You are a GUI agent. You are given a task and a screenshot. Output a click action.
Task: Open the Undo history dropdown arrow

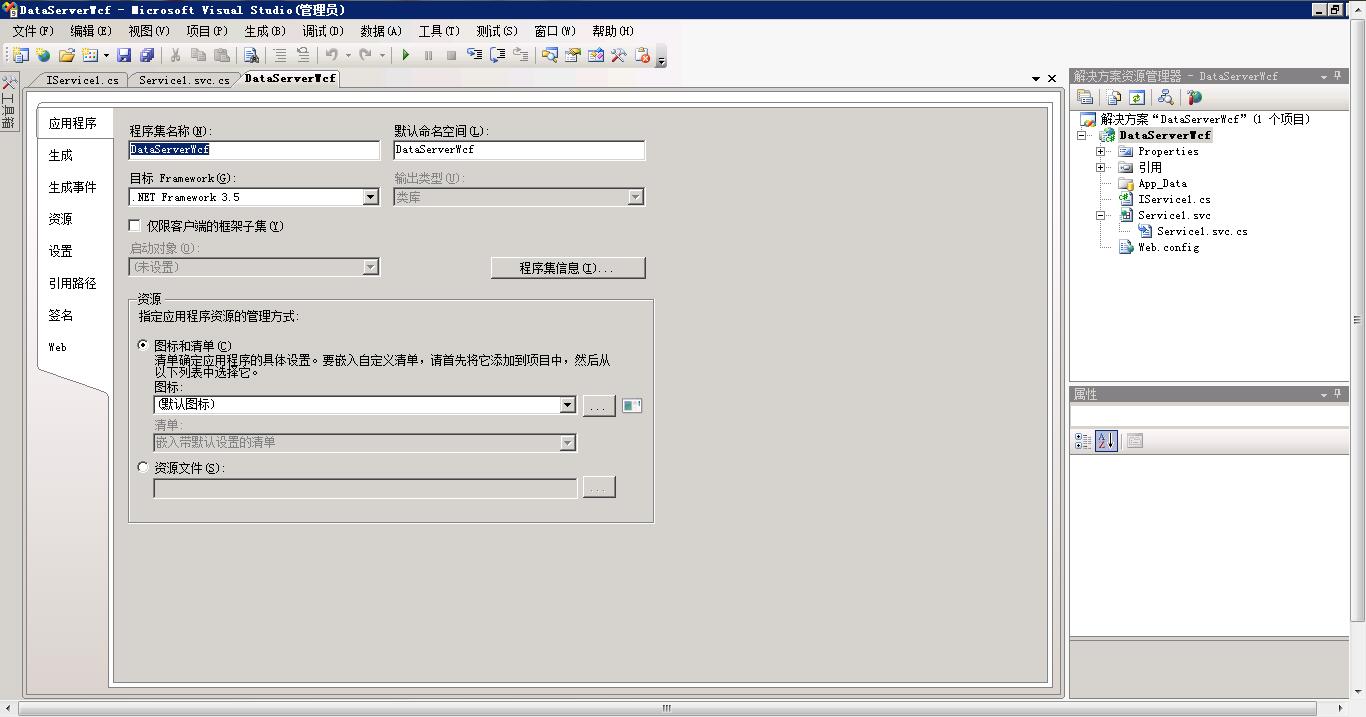347,56
